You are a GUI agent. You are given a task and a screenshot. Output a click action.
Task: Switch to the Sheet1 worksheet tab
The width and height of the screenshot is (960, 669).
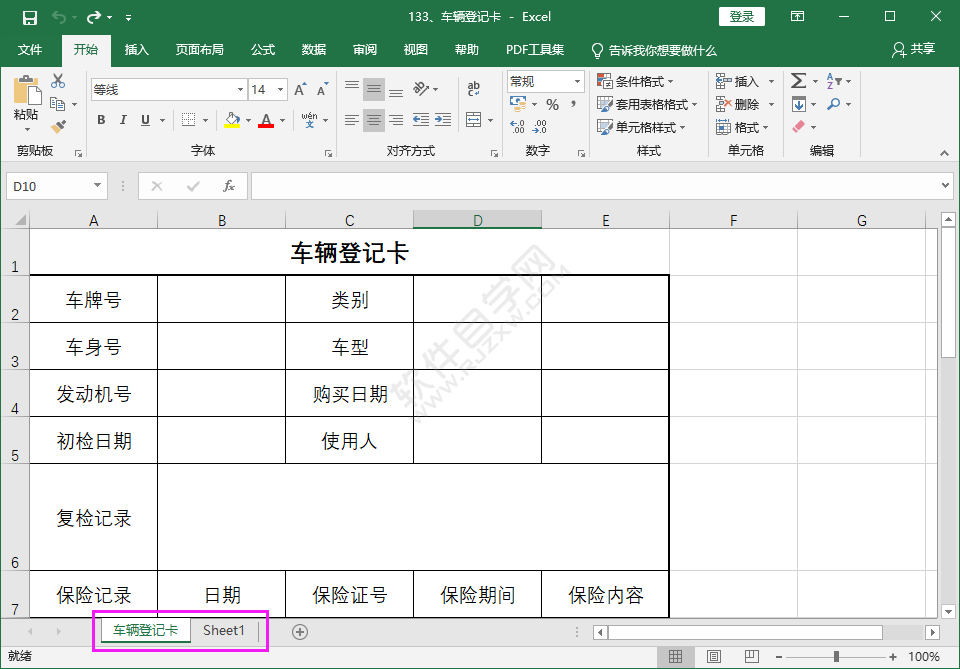pyautogui.click(x=224, y=630)
